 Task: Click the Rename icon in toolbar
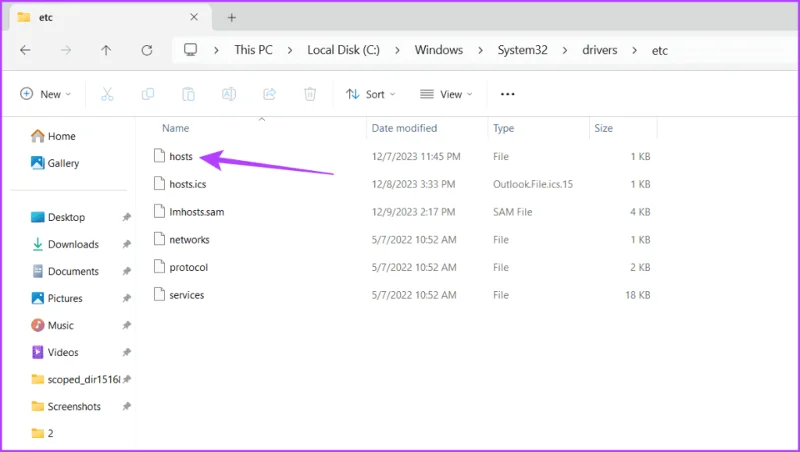(229, 94)
